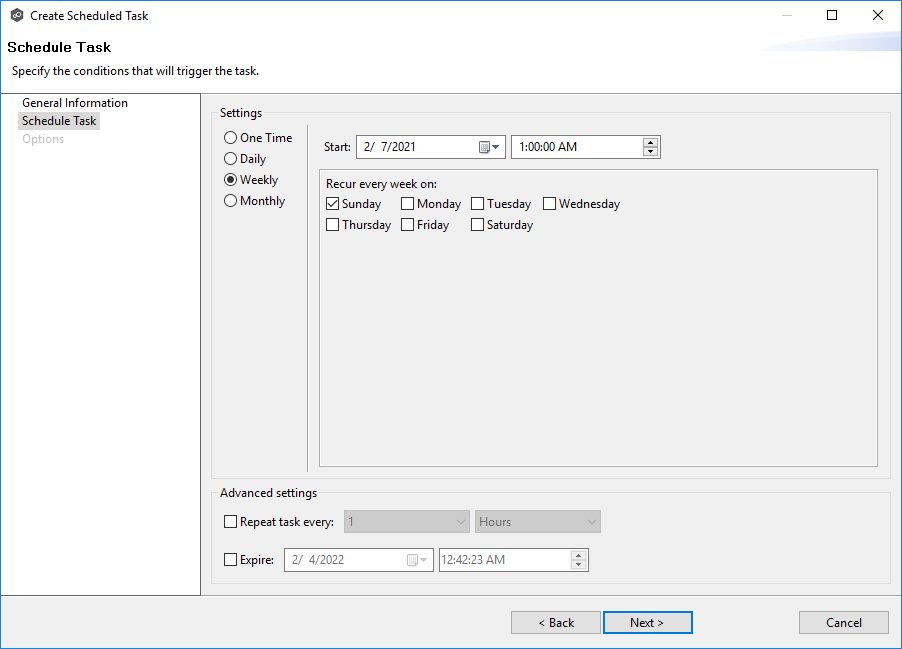The height and width of the screenshot is (649, 902).
Task: Click the Next button
Action: click(x=647, y=622)
